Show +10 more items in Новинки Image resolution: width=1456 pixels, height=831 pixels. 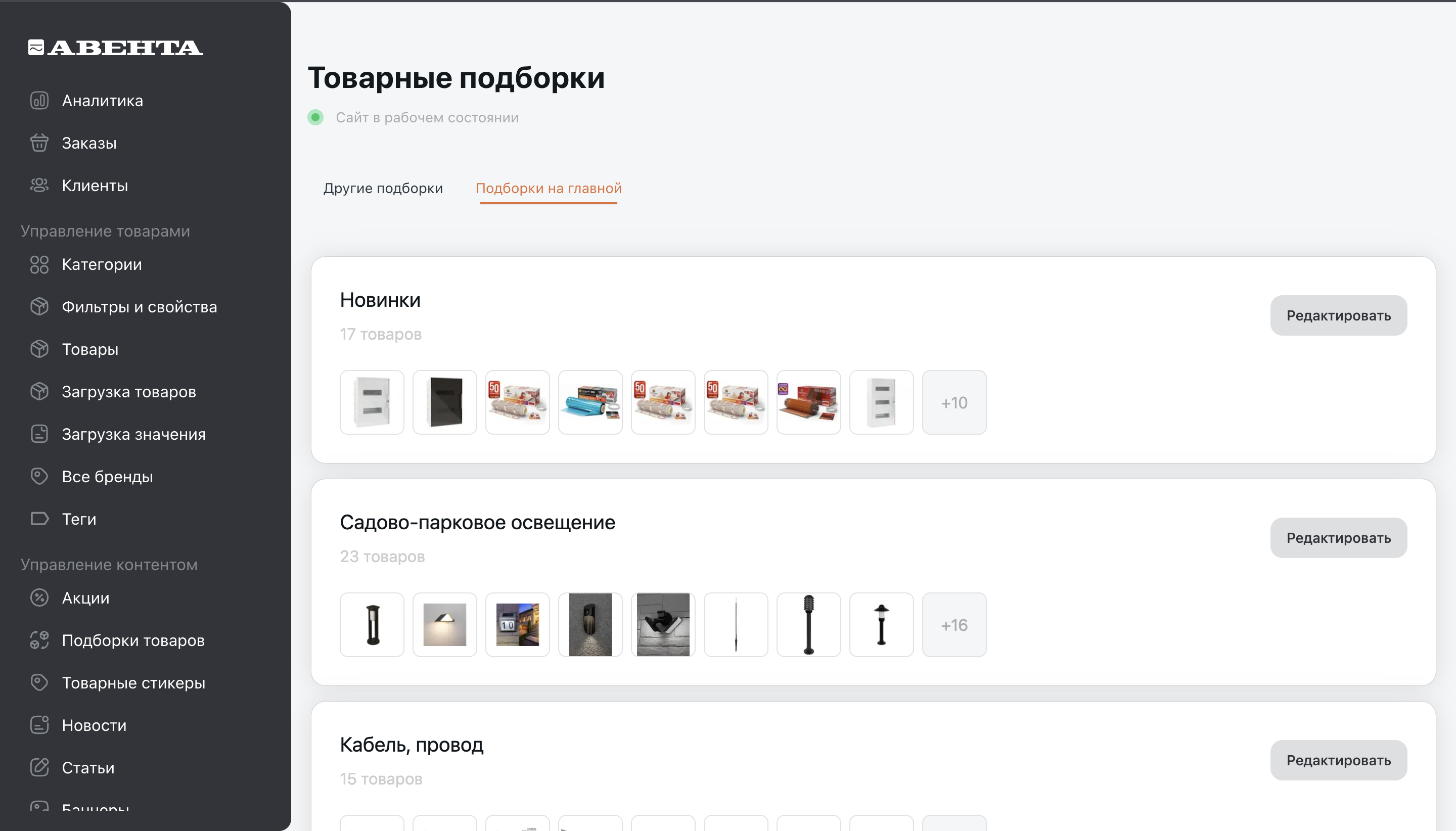coord(954,402)
